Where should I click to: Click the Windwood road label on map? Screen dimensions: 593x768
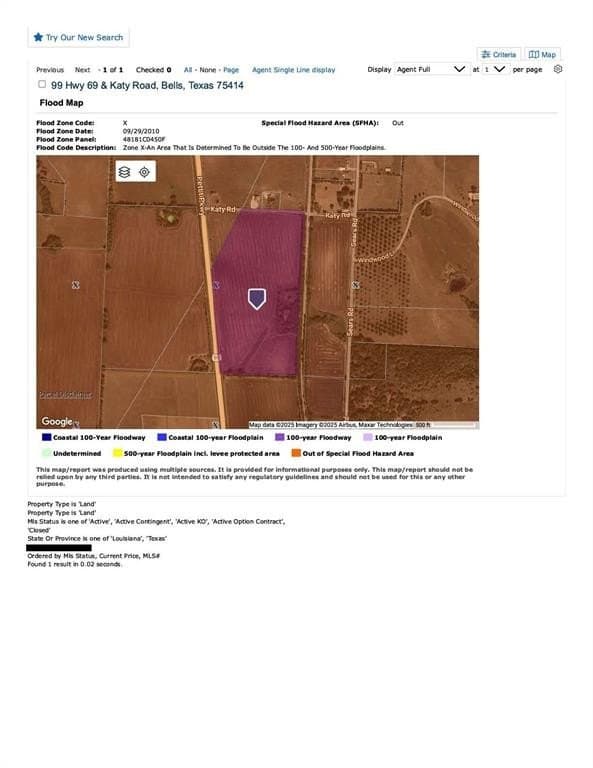click(375, 258)
